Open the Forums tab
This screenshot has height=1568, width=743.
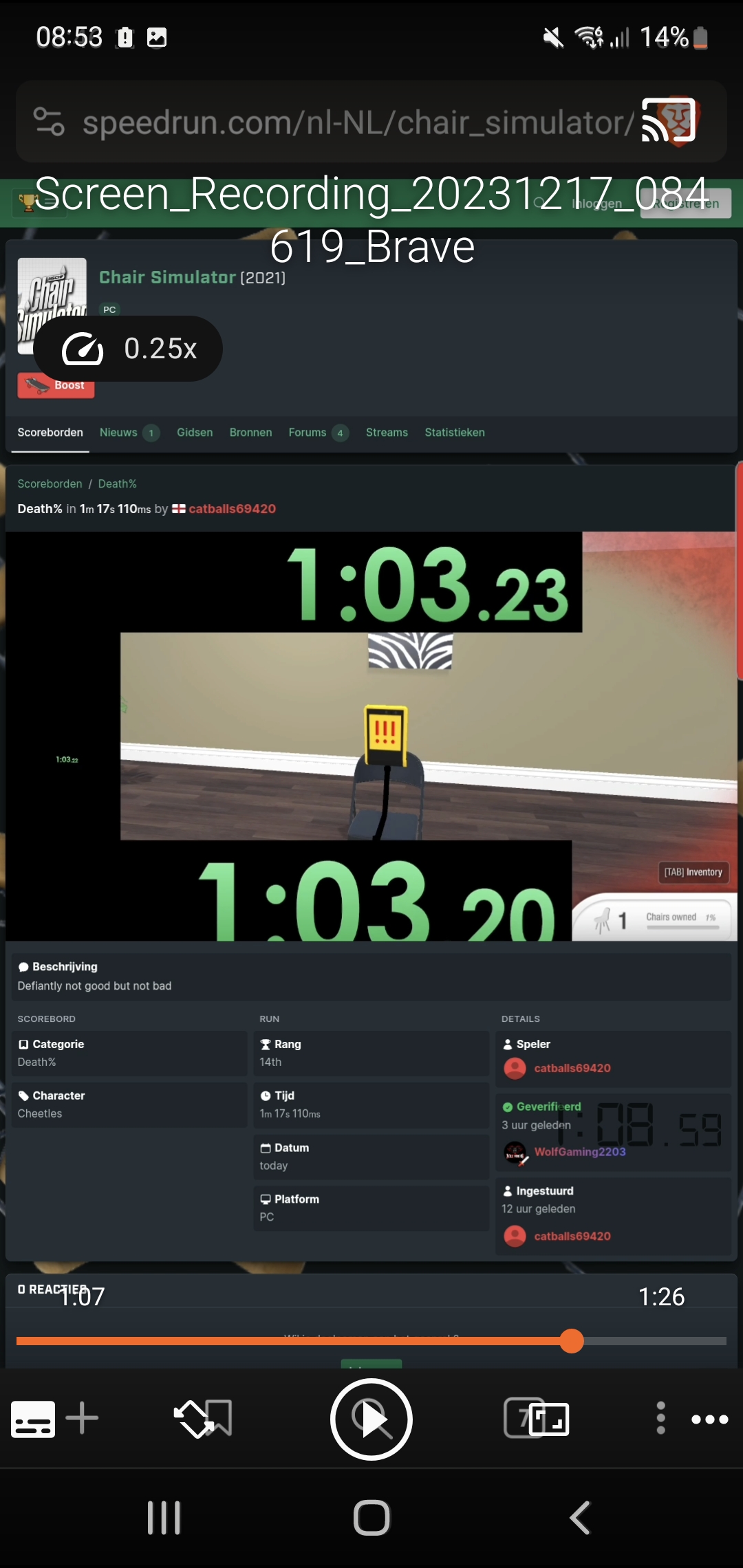(307, 433)
